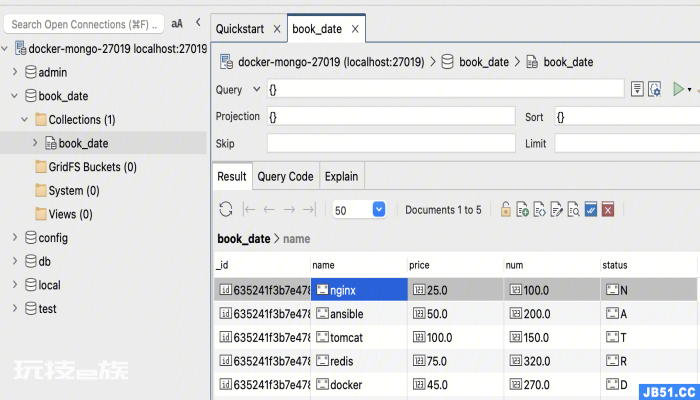Click the view document JSON icon

540,209
